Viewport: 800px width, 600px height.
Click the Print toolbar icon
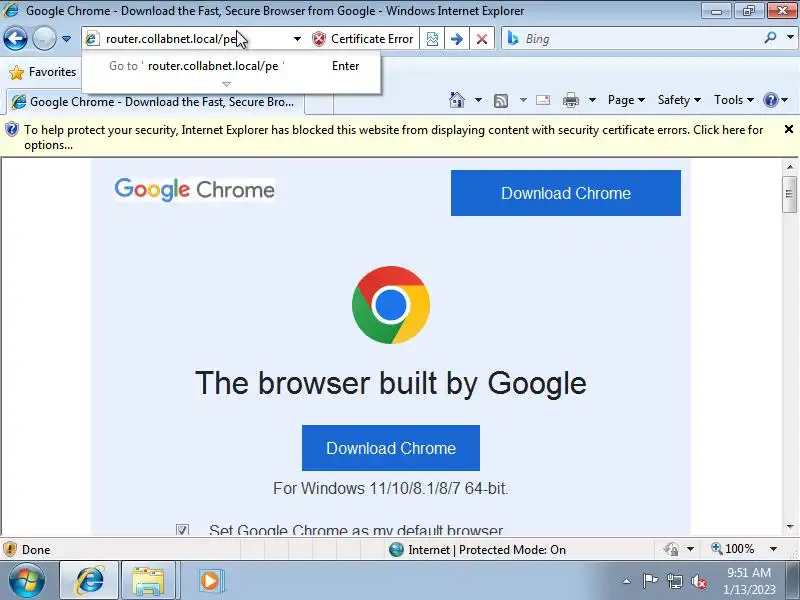[x=570, y=100]
